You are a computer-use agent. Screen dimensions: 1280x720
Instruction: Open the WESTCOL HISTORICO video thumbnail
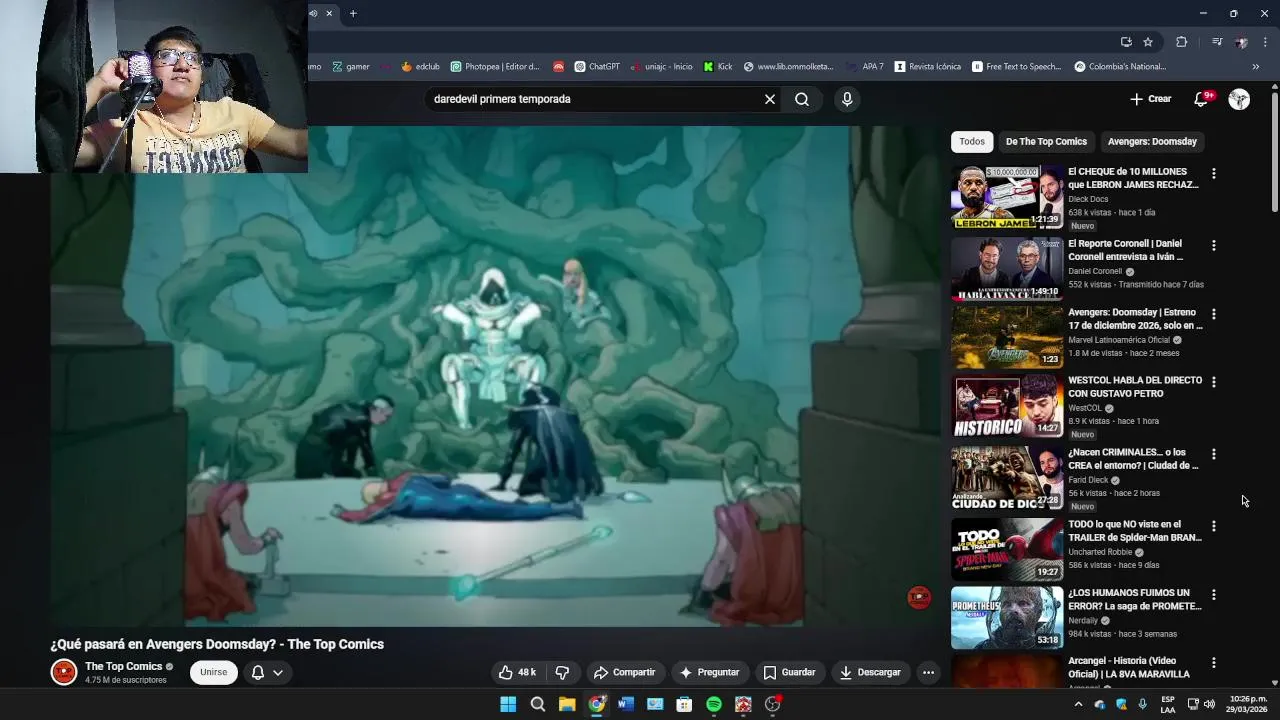[x=1007, y=406]
